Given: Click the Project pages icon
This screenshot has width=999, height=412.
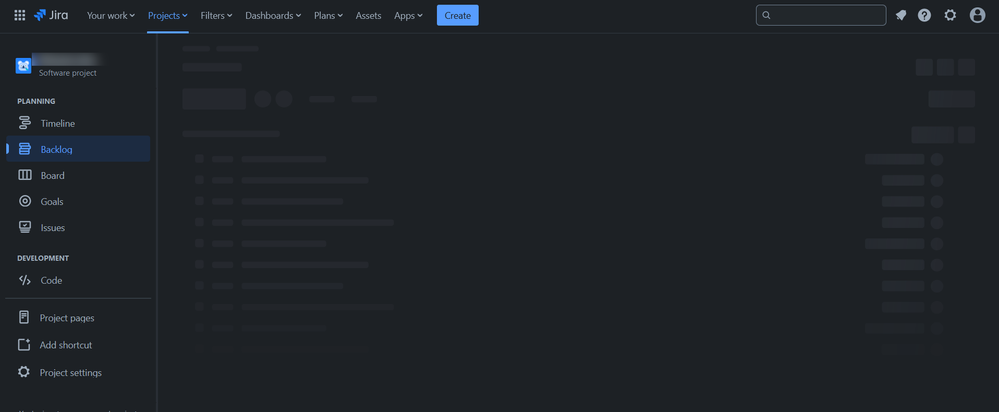Looking at the screenshot, I should (x=24, y=318).
